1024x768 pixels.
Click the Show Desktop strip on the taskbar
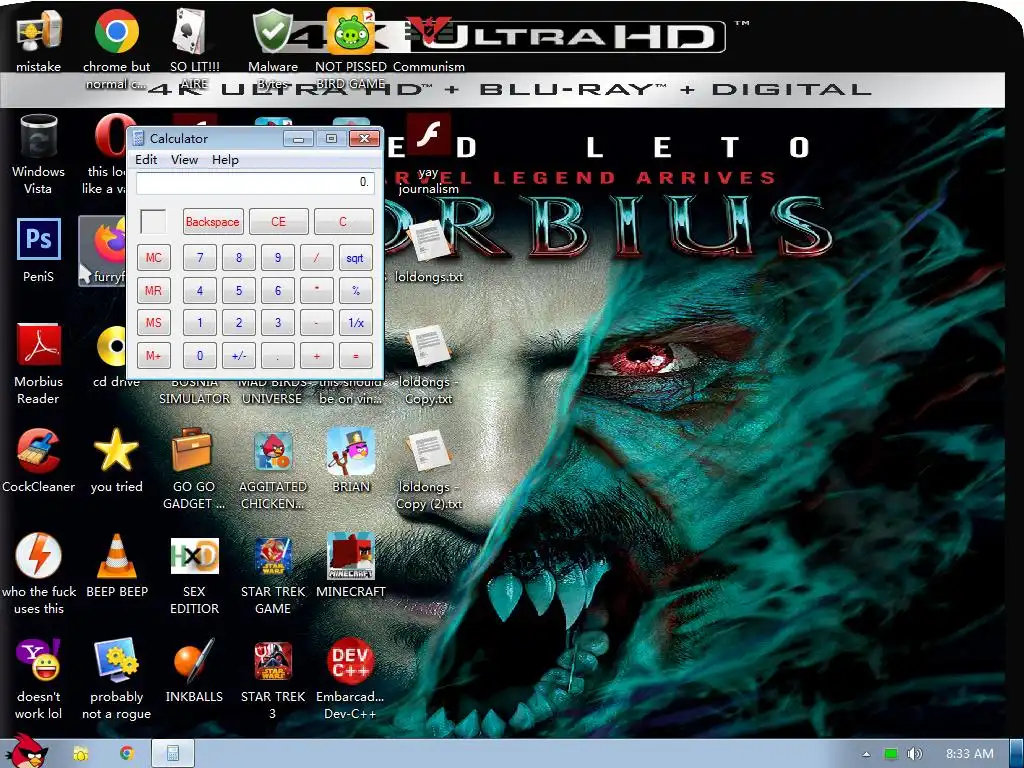[x=1017, y=754]
